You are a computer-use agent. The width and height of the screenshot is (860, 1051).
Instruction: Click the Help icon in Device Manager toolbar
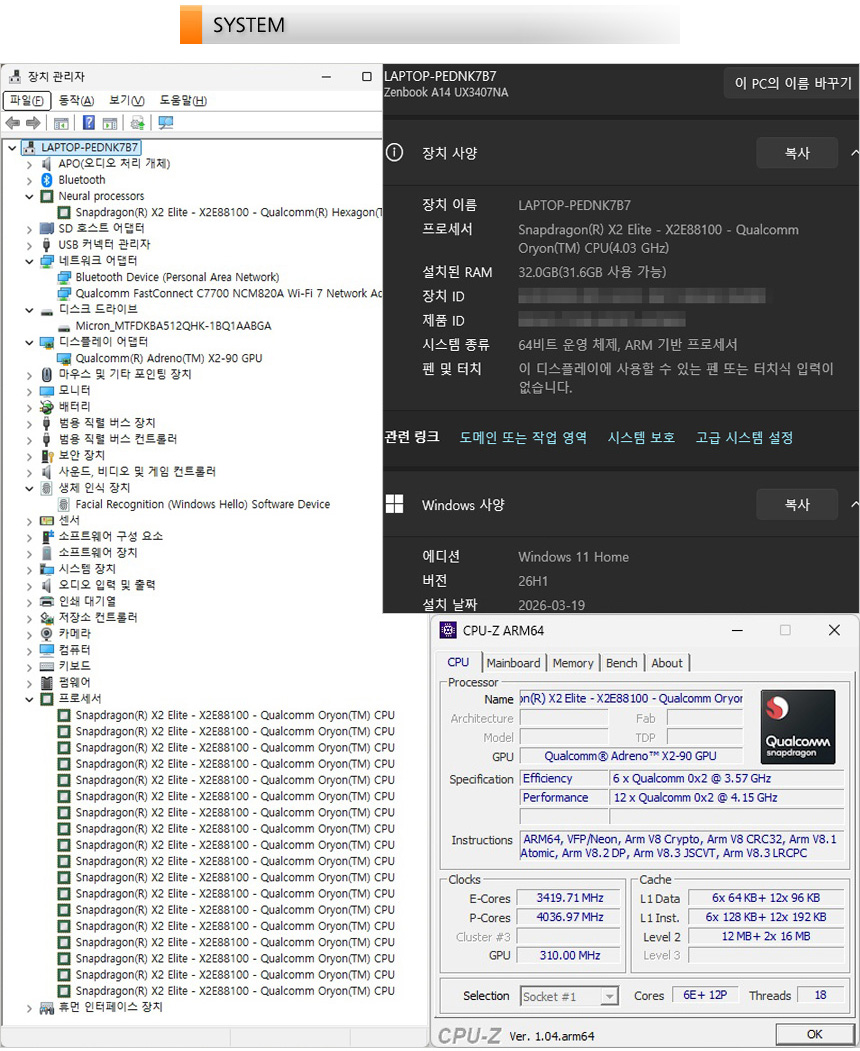(x=88, y=123)
